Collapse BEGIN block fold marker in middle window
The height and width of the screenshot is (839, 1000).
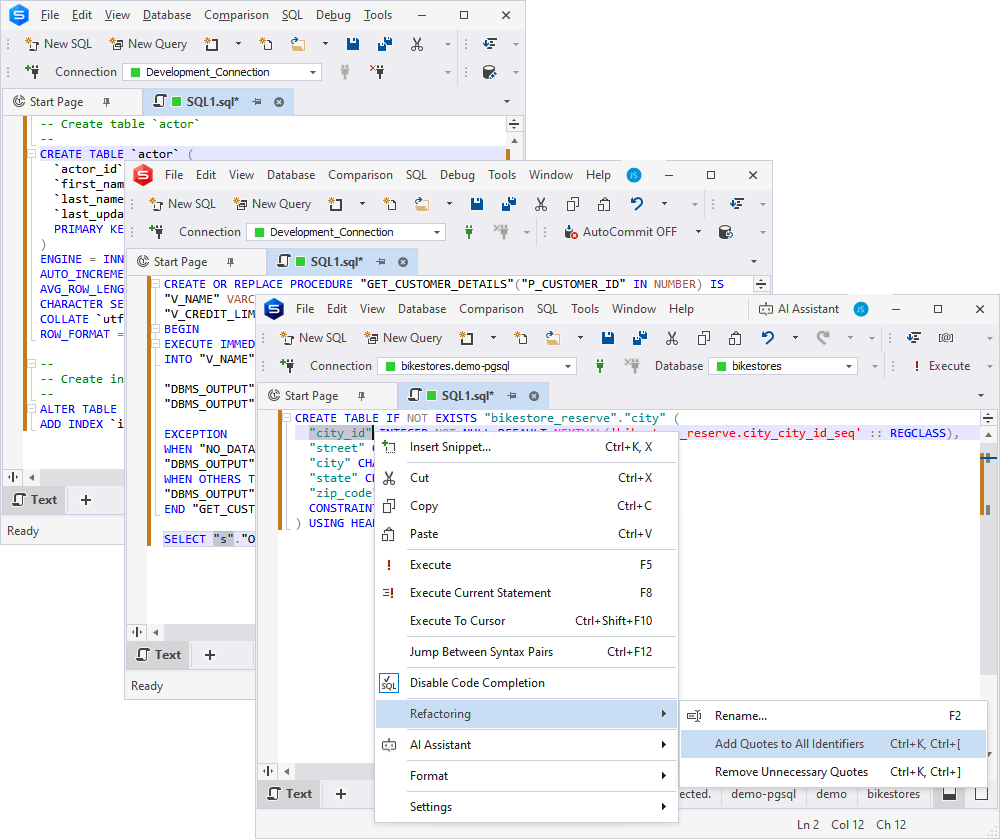pos(156,329)
